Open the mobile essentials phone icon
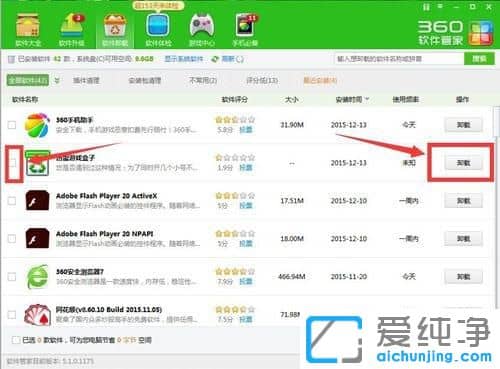Viewport: 500px width, 369px height. (x=246, y=25)
